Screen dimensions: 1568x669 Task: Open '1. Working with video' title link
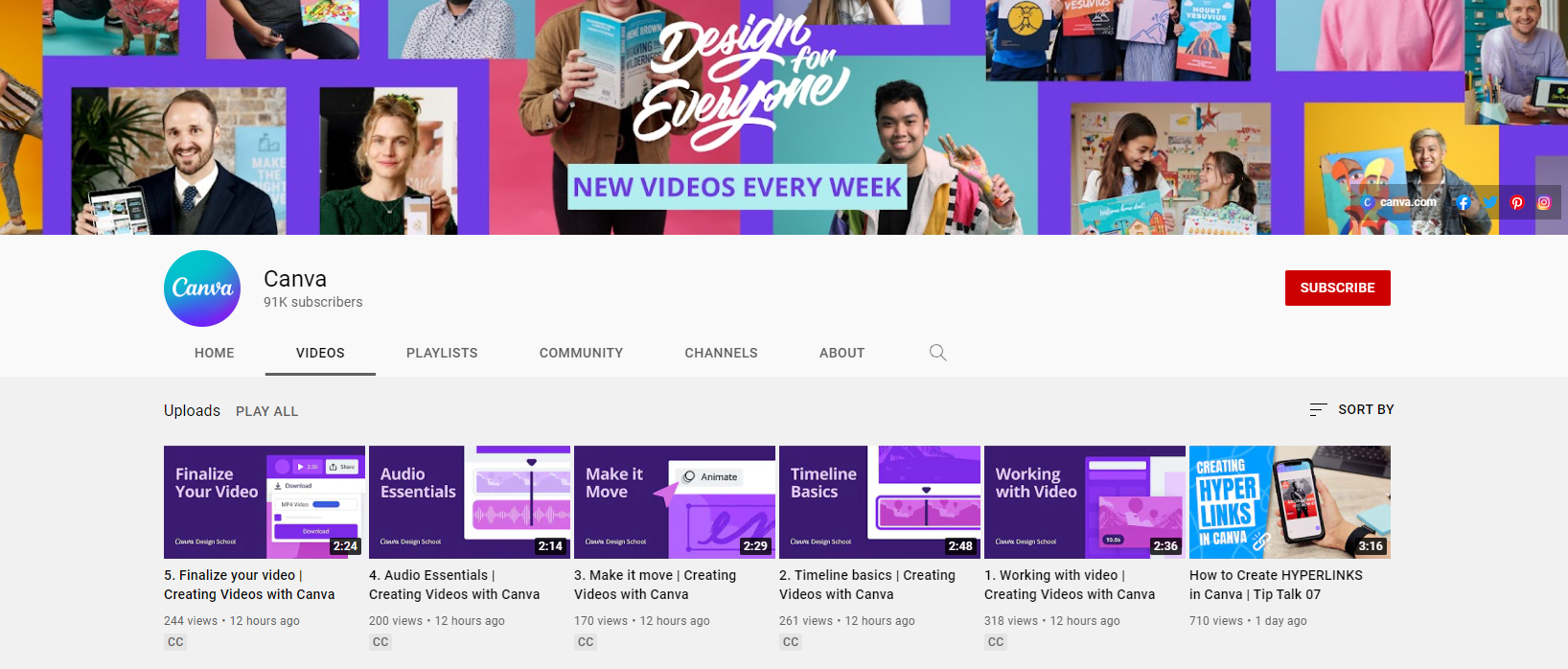click(1070, 585)
